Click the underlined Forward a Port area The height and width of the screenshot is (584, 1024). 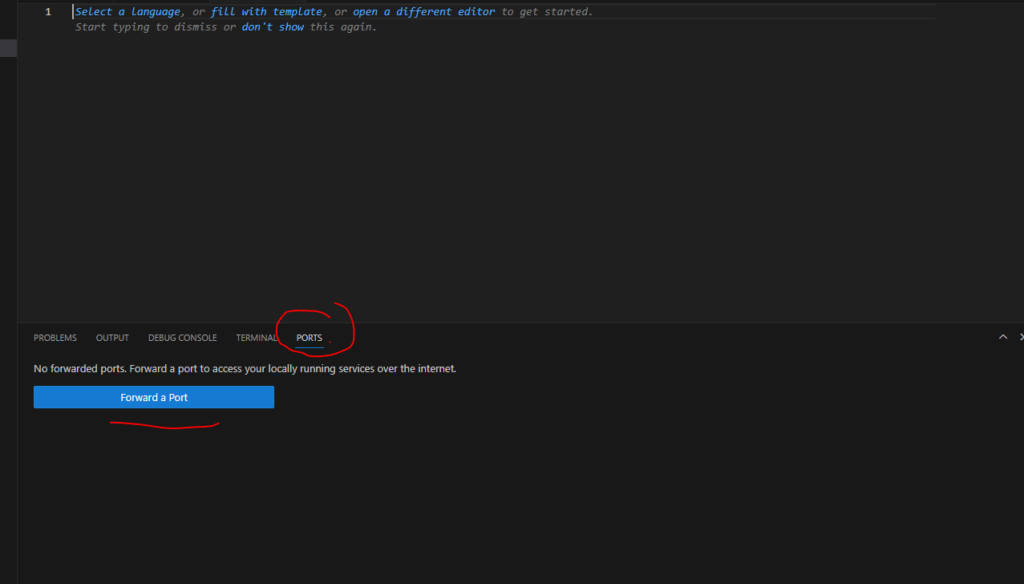pyautogui.click(x=153, y=396)
